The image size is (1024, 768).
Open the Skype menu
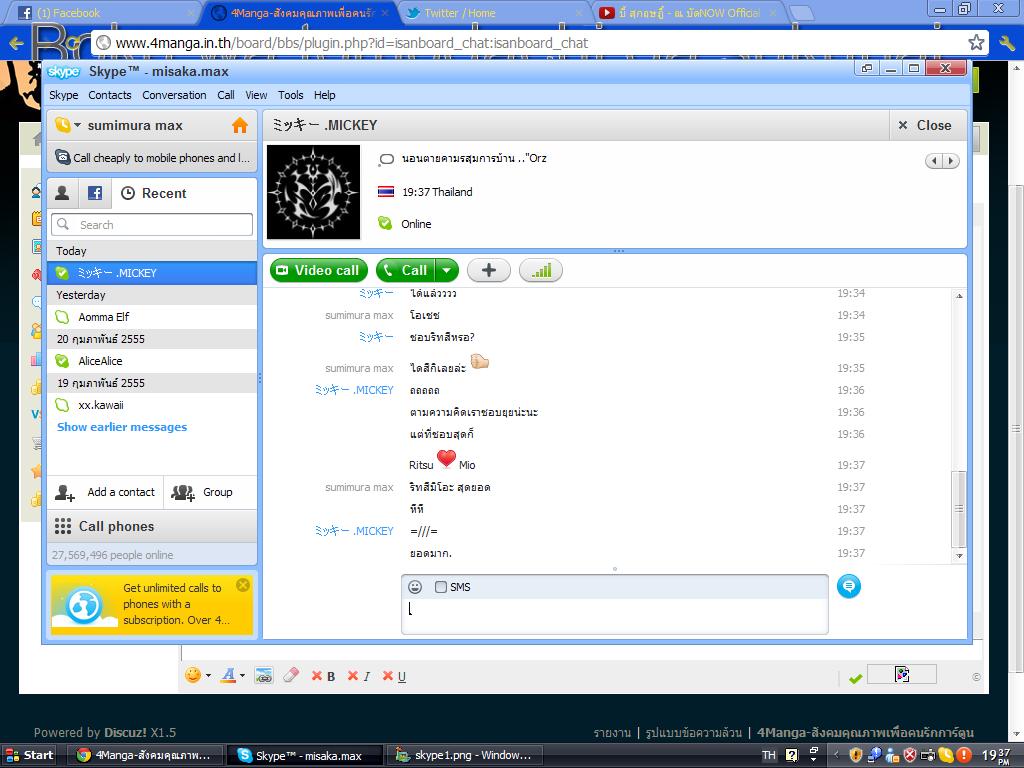tap(63, 95)
